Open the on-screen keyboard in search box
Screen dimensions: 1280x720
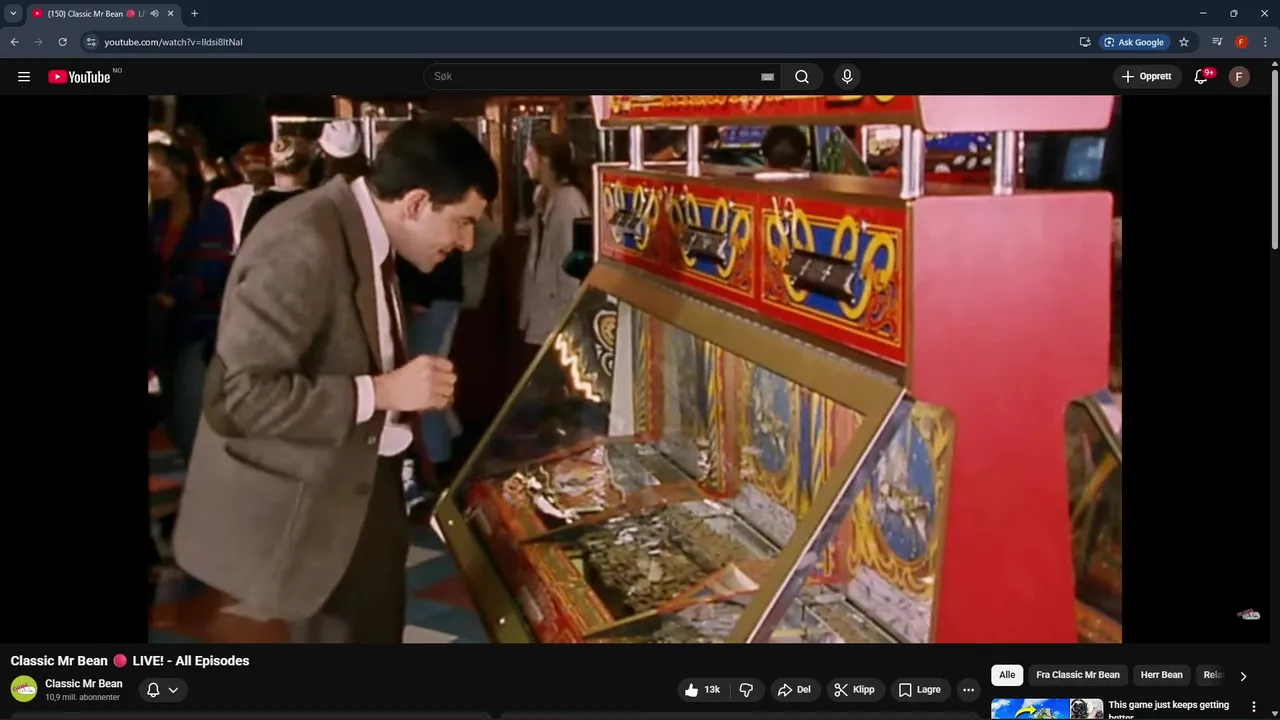(767, 77)
